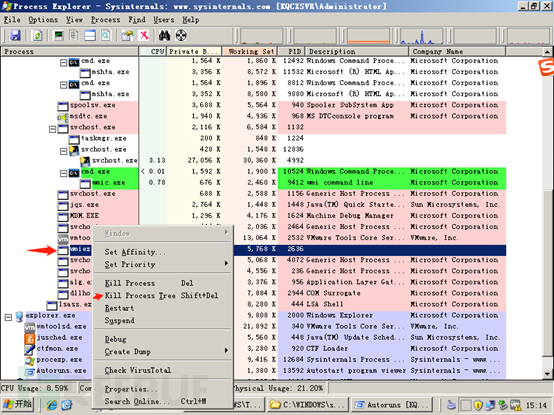Click the crosshair Find Window's Process icon
554x415 pixels.
click(x=181, y=36)
